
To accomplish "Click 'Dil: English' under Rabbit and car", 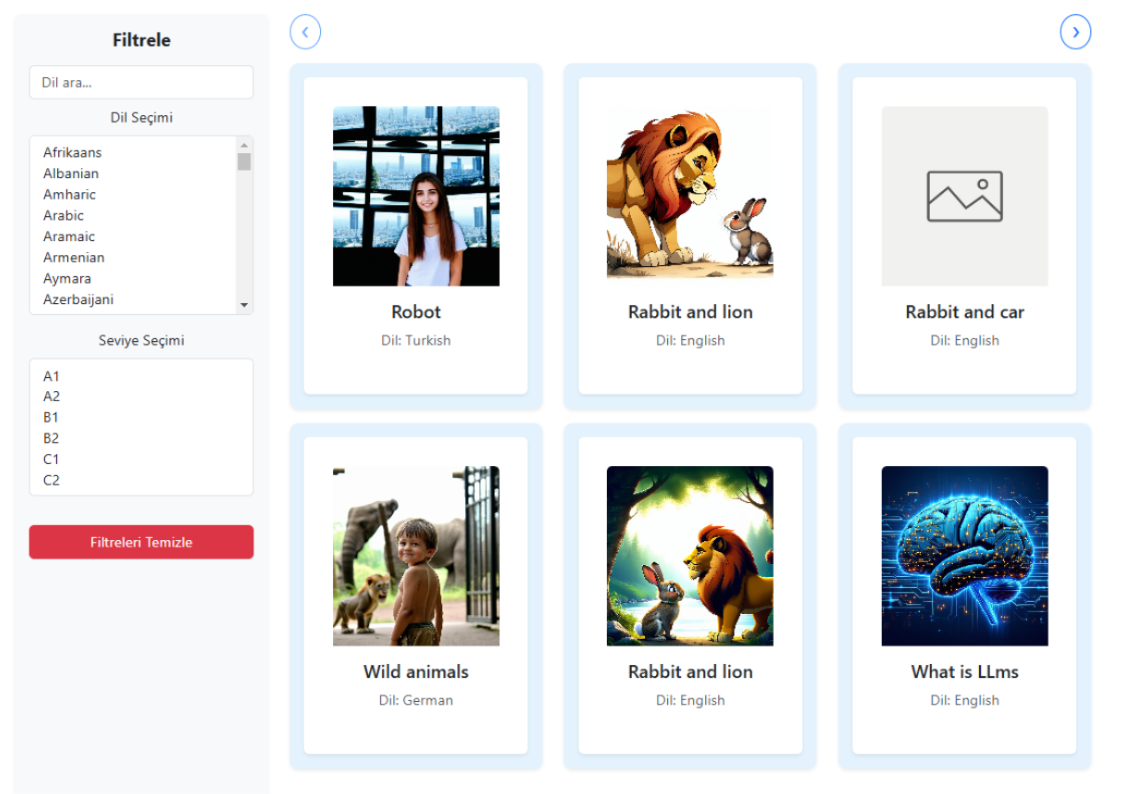I will 964,340.
